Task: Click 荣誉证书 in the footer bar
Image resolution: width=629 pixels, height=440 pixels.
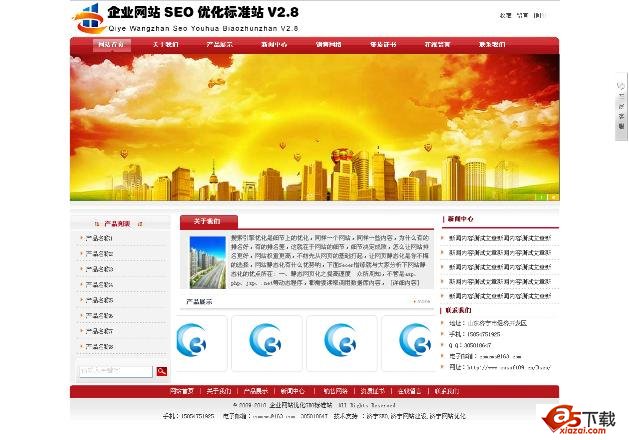Action: (x=372, y=391)
